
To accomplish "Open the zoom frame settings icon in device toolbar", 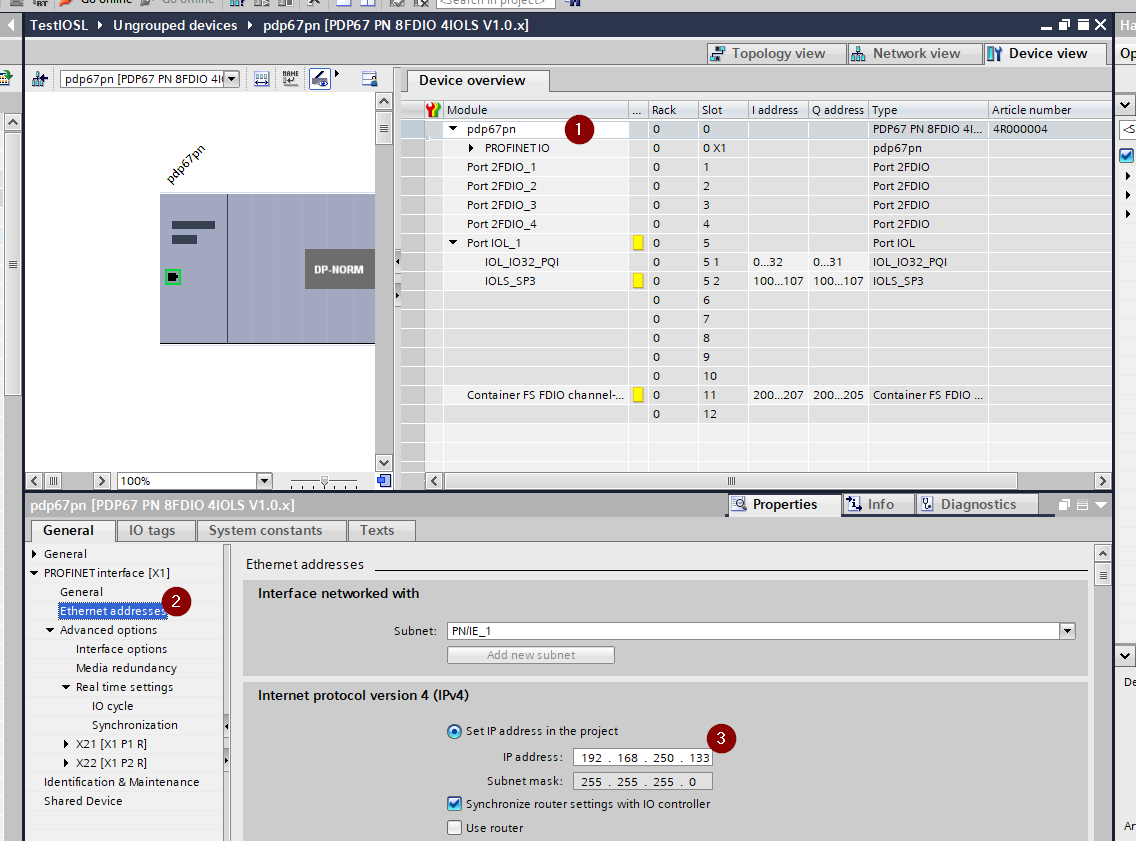I will (369, 78).
